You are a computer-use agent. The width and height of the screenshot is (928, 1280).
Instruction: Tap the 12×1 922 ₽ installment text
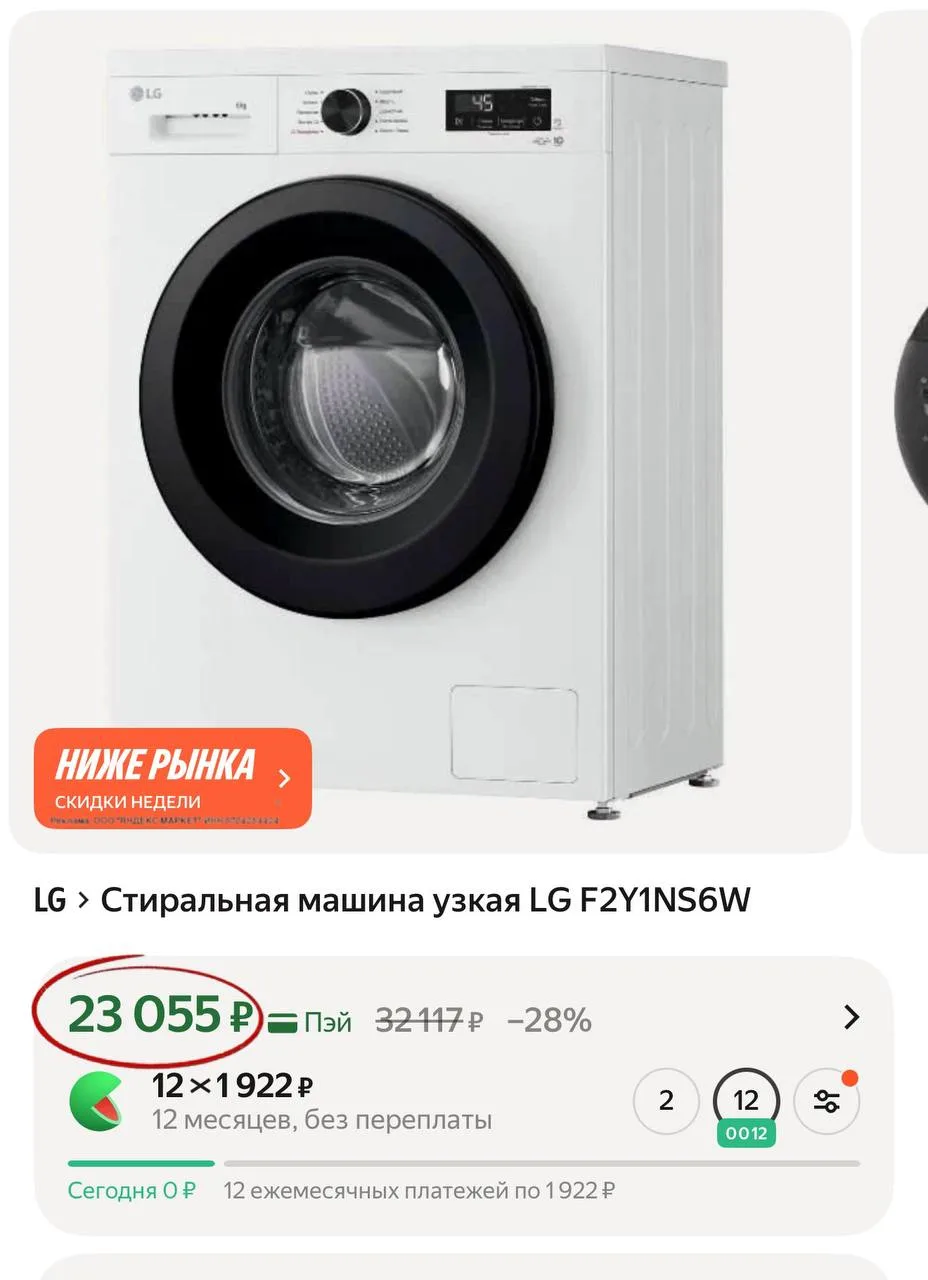(233, 1085)
